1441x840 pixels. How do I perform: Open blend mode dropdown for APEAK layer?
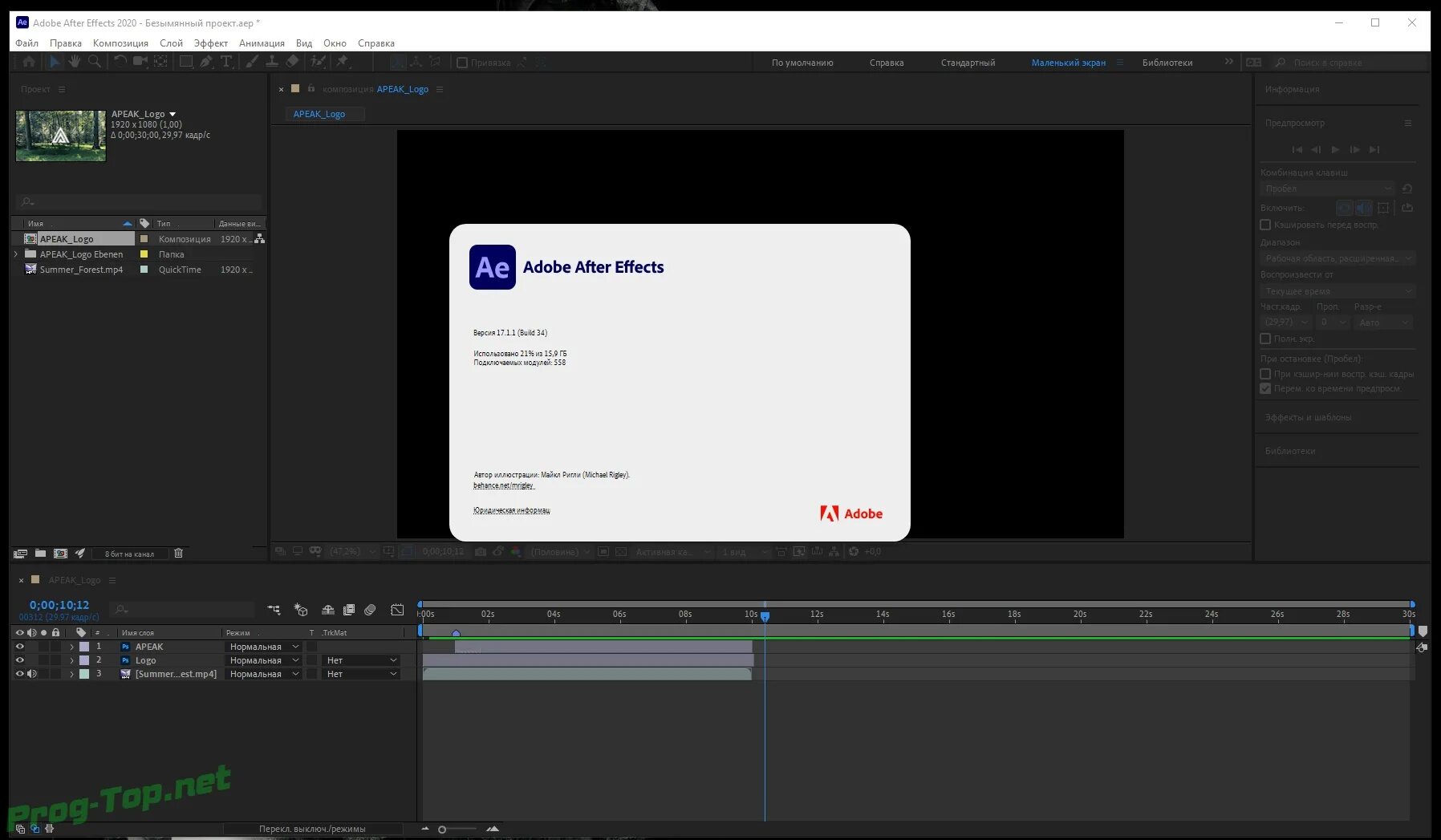point(264,647)
